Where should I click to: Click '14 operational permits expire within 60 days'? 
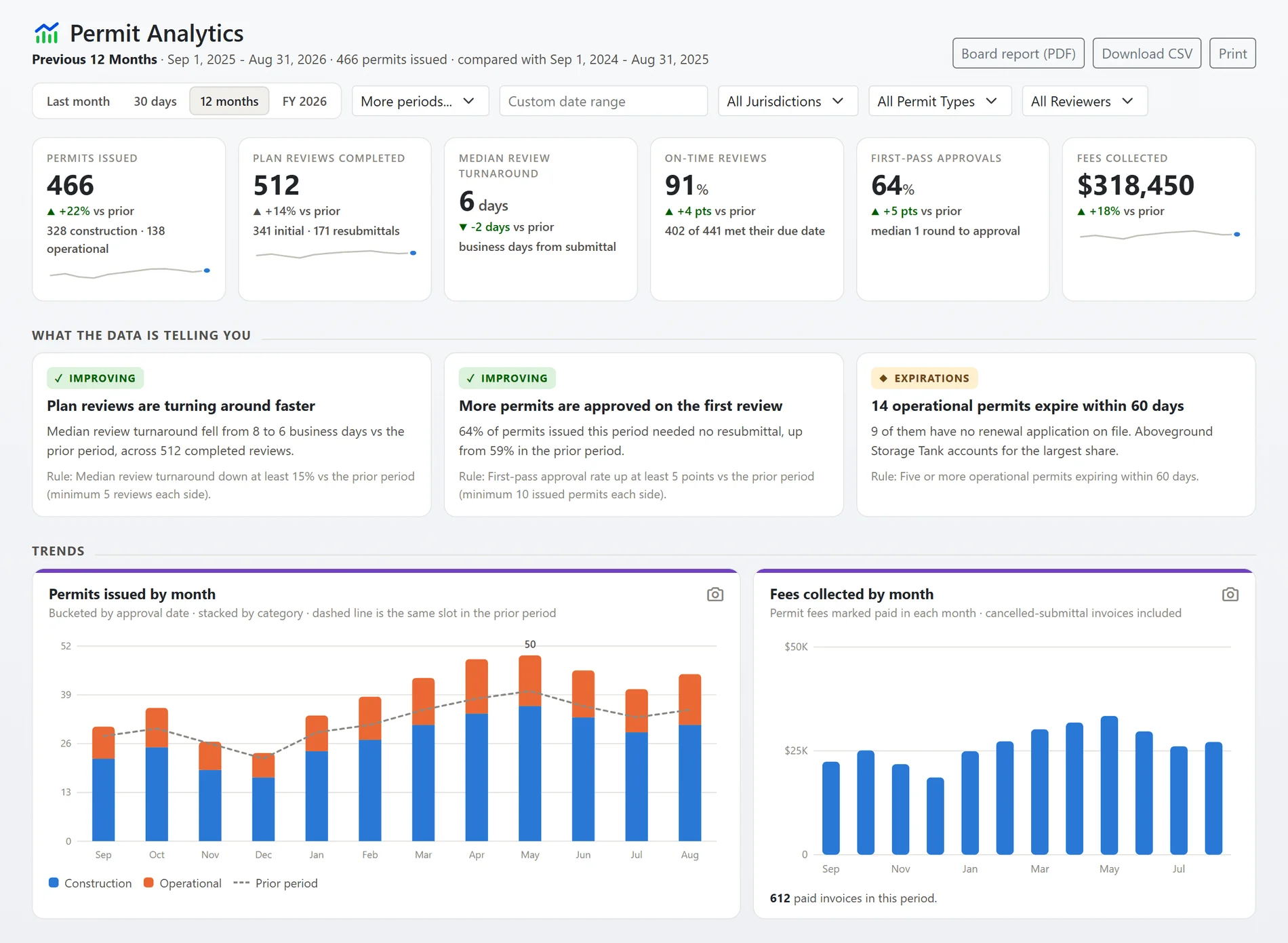[x=1028, y=405]
